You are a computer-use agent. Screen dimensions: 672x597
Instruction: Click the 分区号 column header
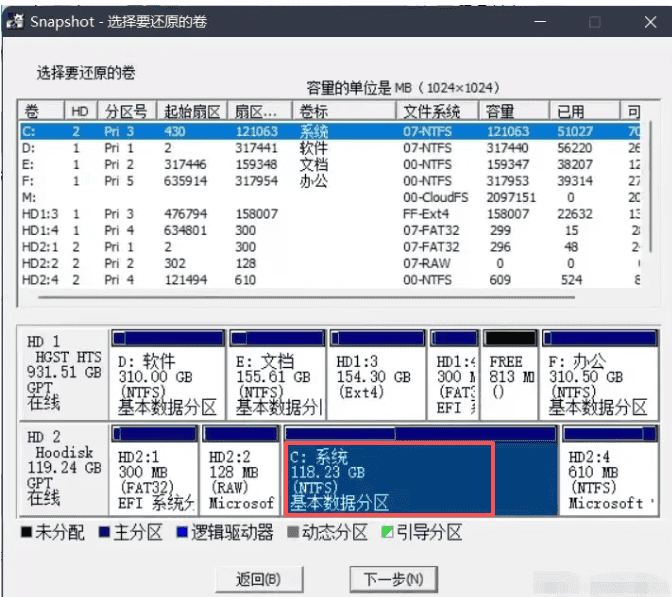pos(127,111)
